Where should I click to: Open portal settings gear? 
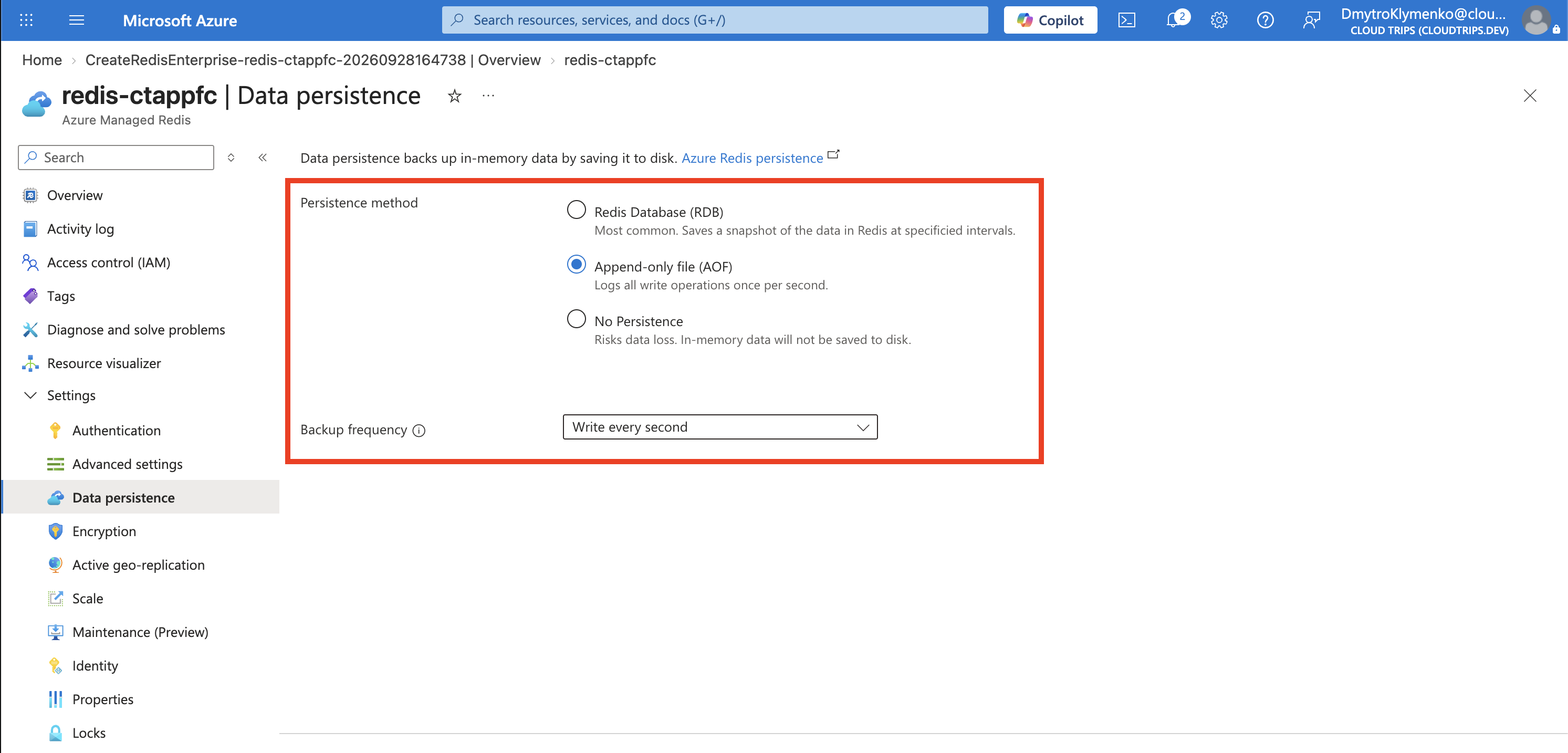tap(1219, 20)
